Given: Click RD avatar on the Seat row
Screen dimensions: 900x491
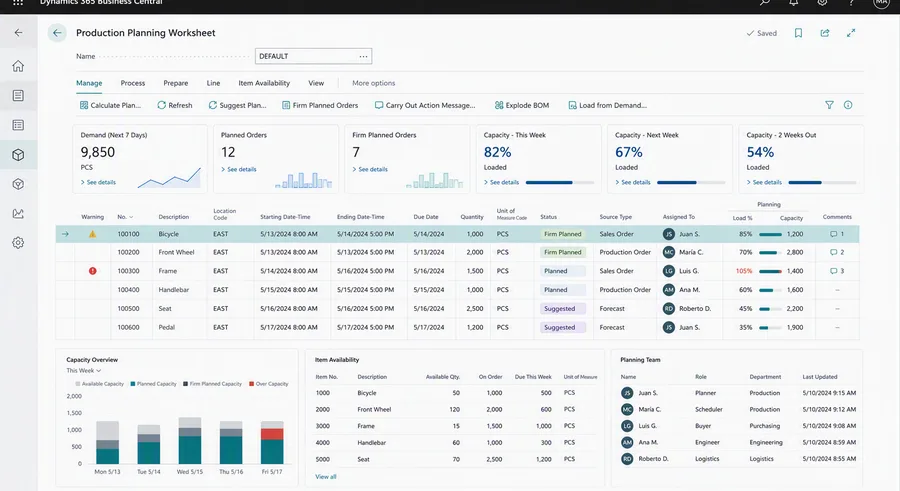Looking at the screenshot, I should point(669,308).
